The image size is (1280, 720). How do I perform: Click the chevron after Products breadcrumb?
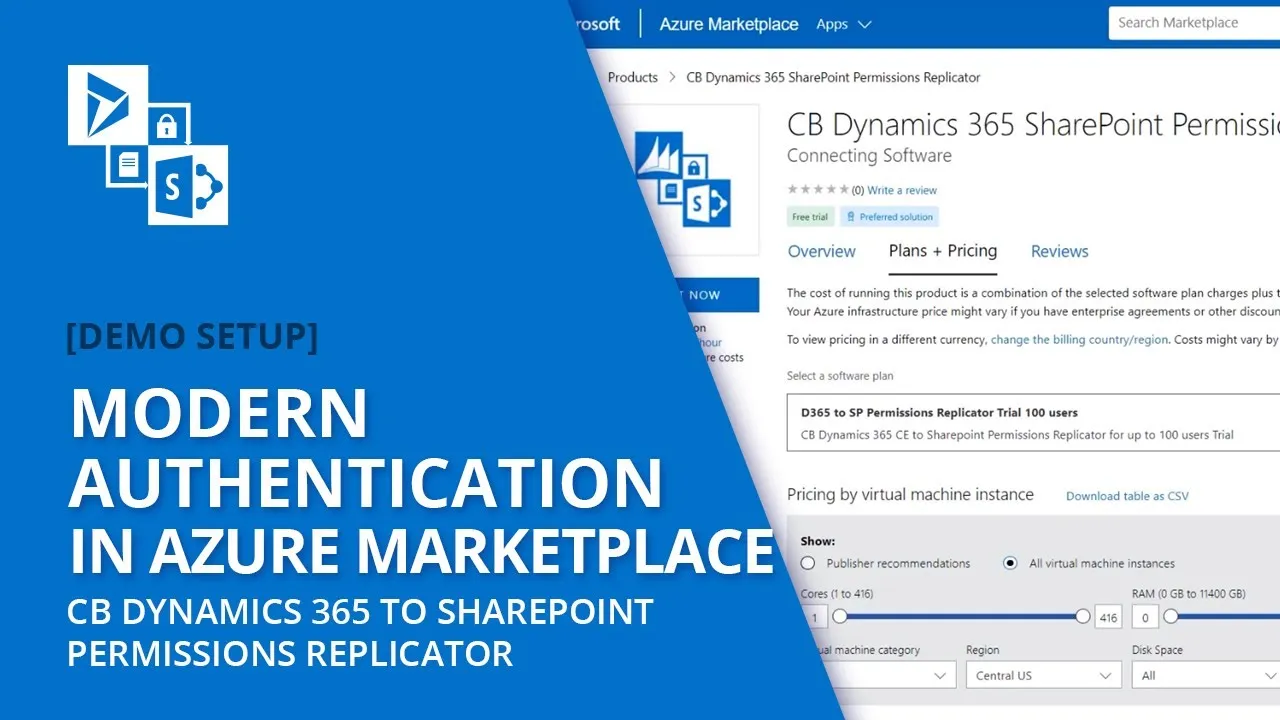tap(672, 77)
